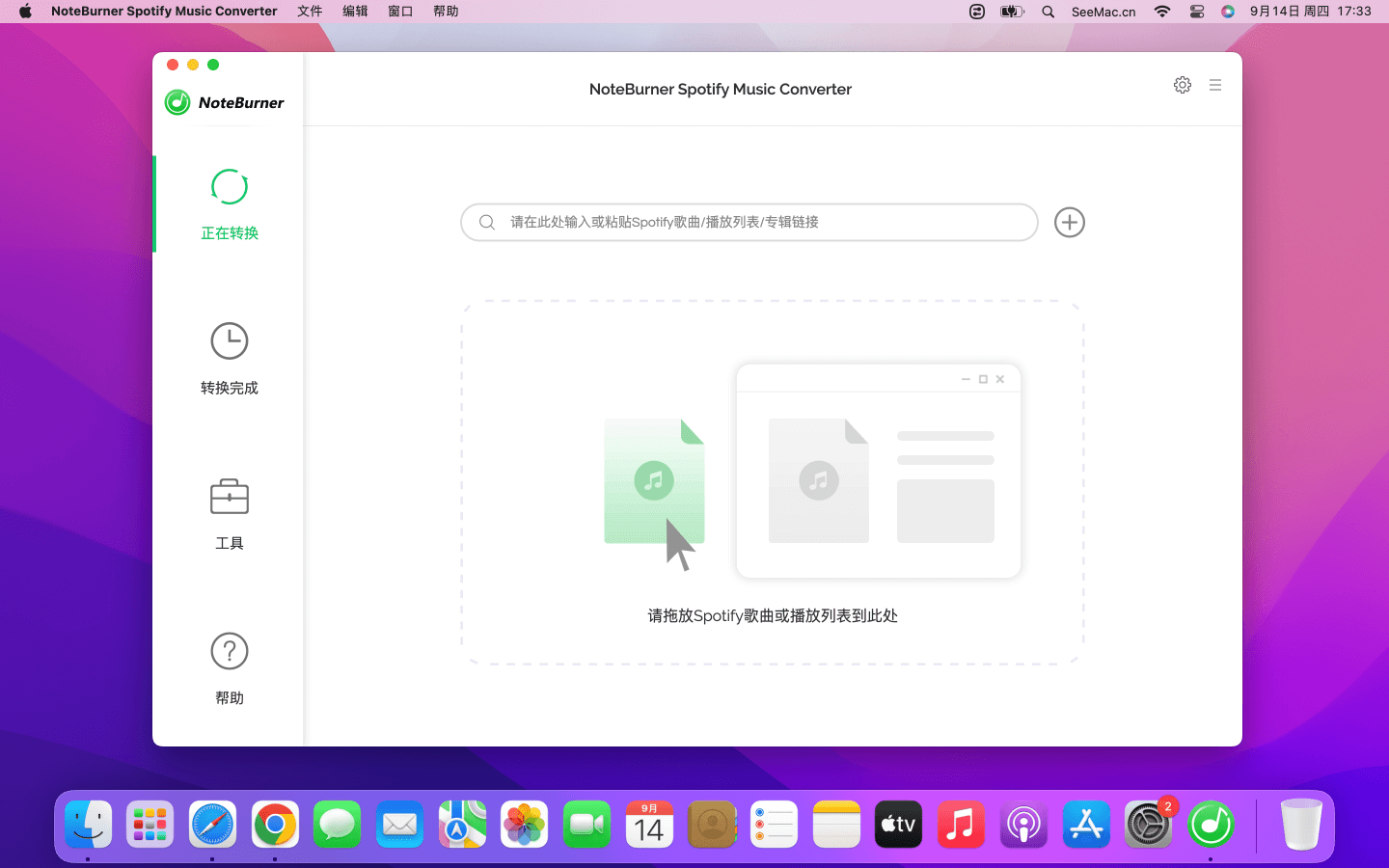Open Control Center in the menu bar

[1197, 12]
